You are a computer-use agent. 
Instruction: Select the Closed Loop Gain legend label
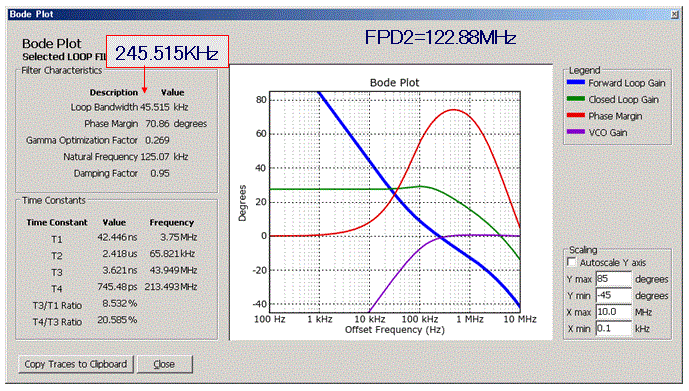click(623, 100)
